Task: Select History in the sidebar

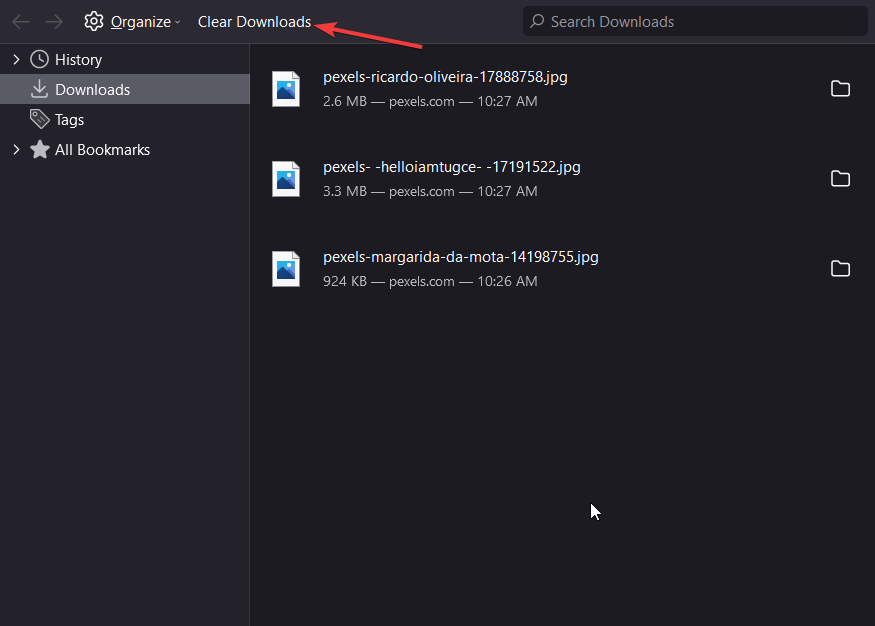Action: (78, 60)
